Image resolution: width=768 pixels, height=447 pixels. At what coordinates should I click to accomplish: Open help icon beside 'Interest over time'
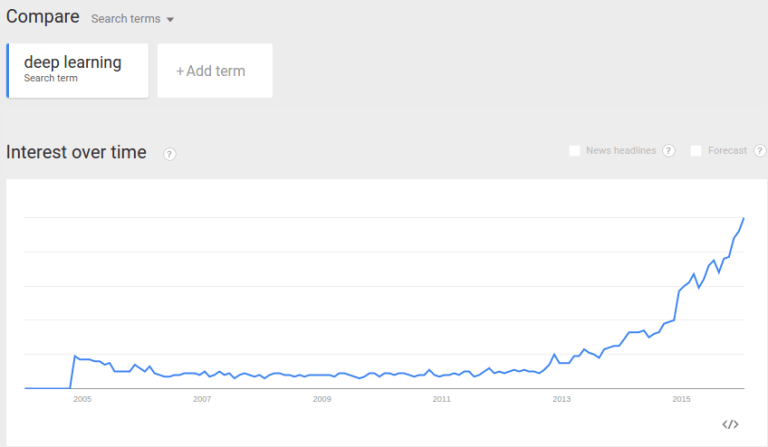point(170,154)
